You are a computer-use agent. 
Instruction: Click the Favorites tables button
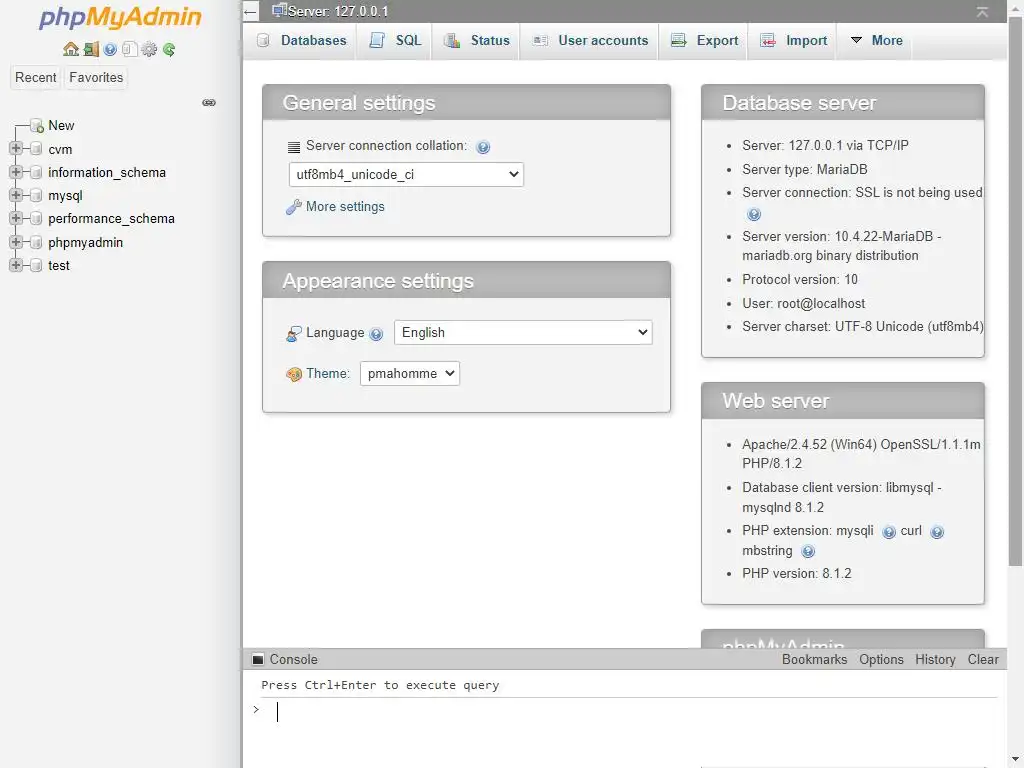(96, 77)
